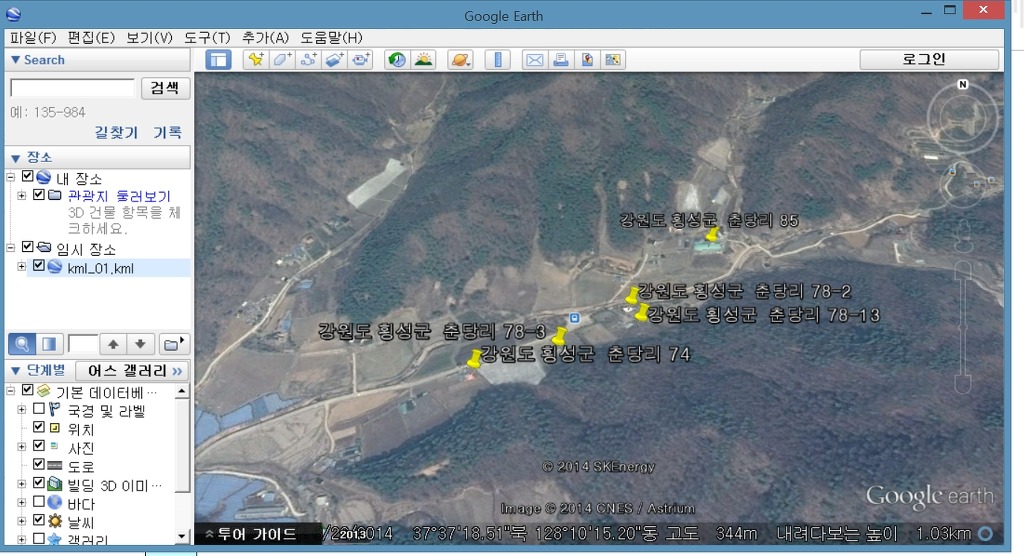Click the placemark pin at 춘당리 78-3
Viewport: 1024px width, 556px height.
(559, 336)
